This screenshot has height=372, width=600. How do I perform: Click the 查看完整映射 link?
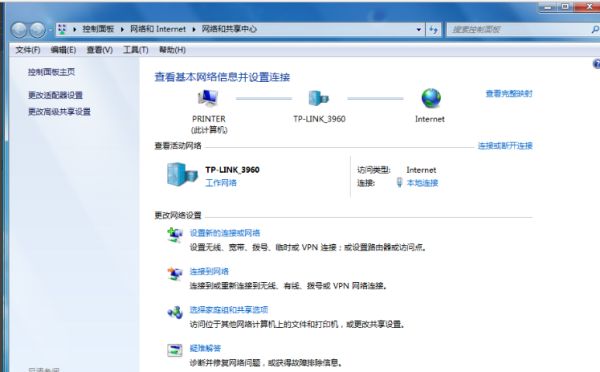[509, 93]
